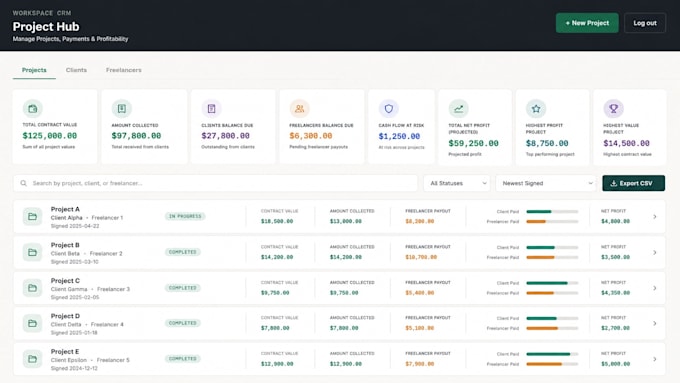Click the Amount Collected receipt icon
Image resolution: width=680 pixels, height=383 pixels.
122,108
